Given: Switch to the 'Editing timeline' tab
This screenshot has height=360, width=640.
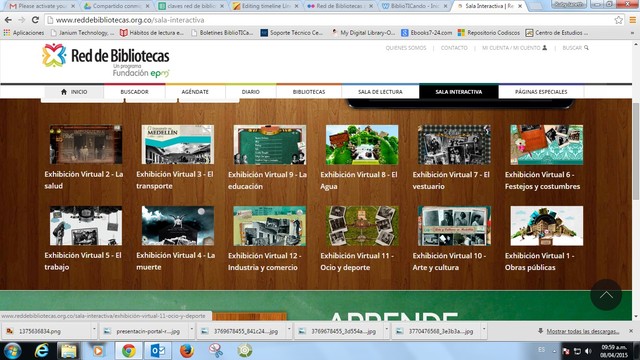Looking at the screenshot, I should coord(265,6).
